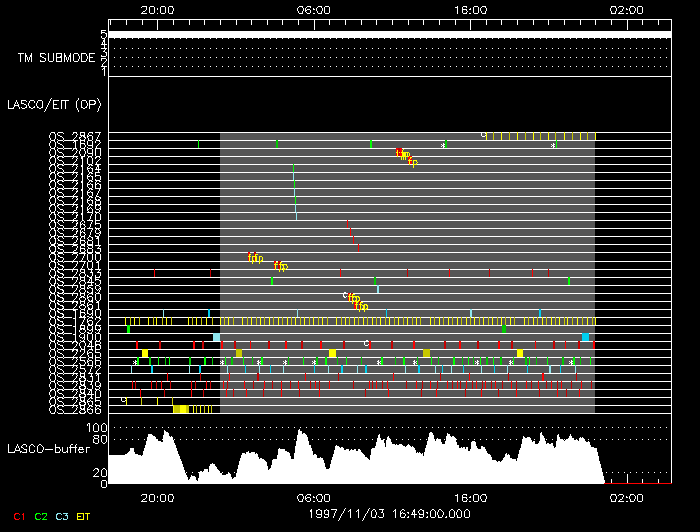Click the white TM submode 5 bar

tap(389, 35)
